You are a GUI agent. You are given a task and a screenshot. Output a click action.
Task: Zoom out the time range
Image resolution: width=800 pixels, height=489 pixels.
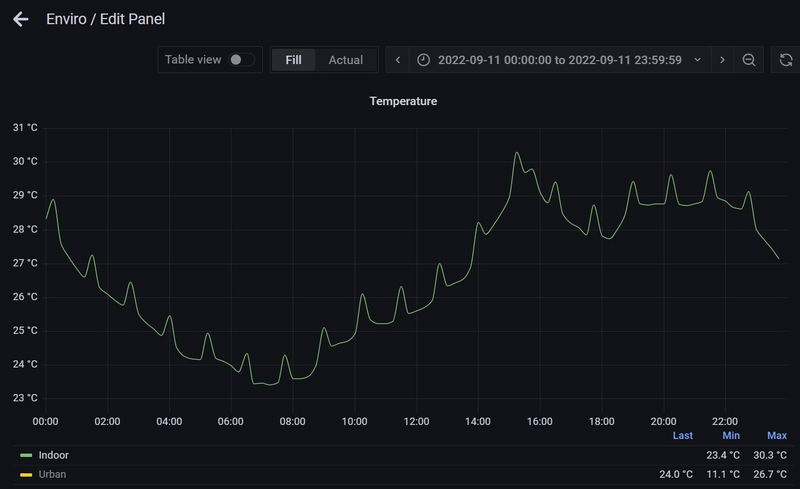coord(749,60)
